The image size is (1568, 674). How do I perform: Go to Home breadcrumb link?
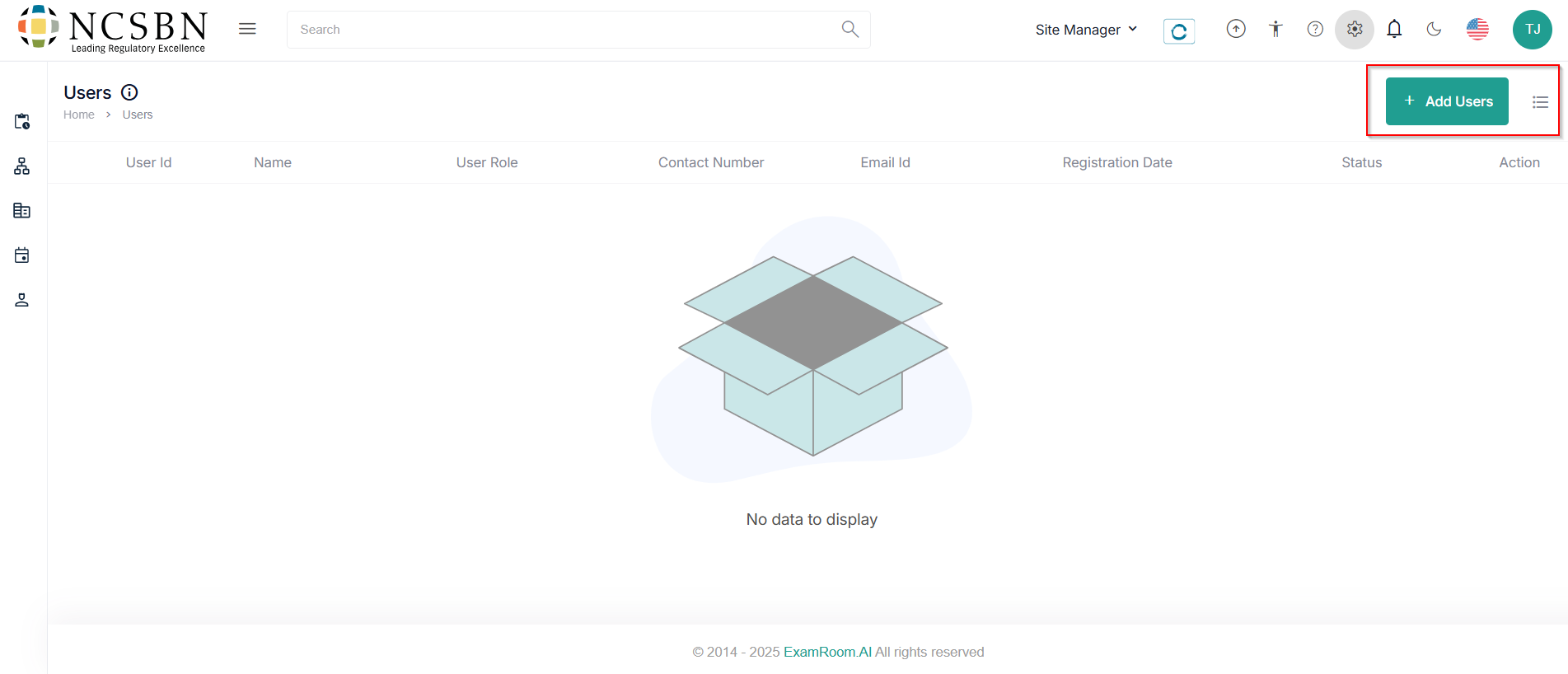(79, 115)
